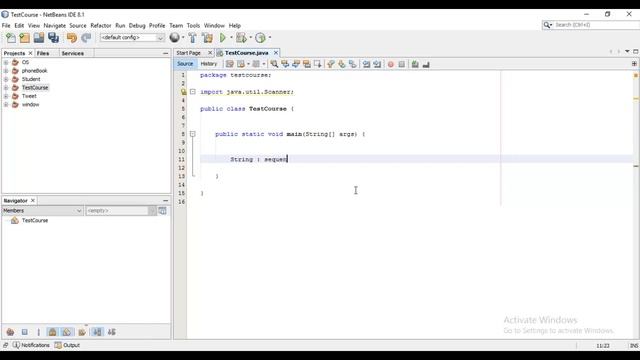Click the Last Edit icon in editor toolbar
The width and height of the screenshot is (640, 360).
coord(230,64)
